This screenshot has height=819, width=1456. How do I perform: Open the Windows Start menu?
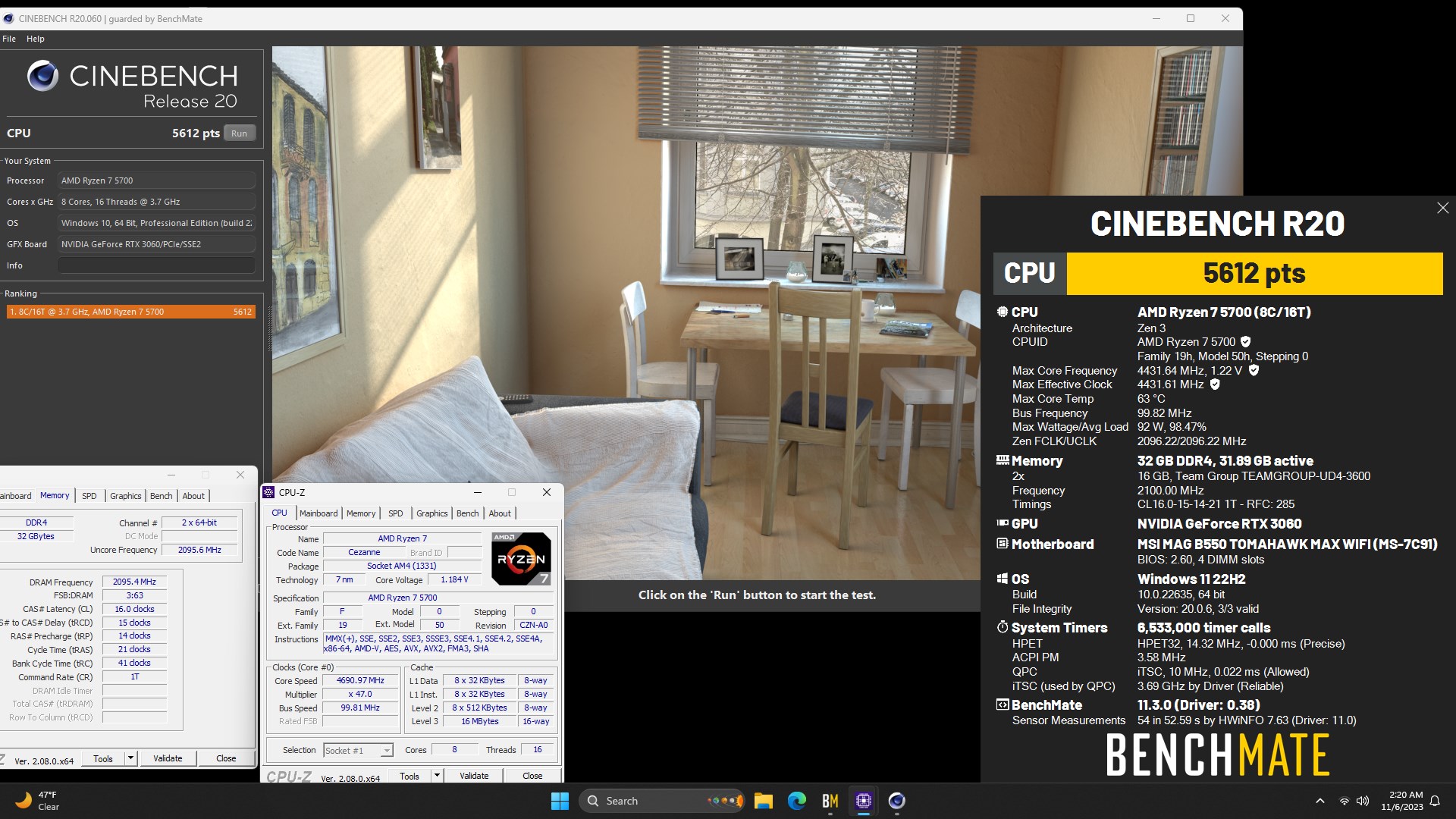point(560,801)
